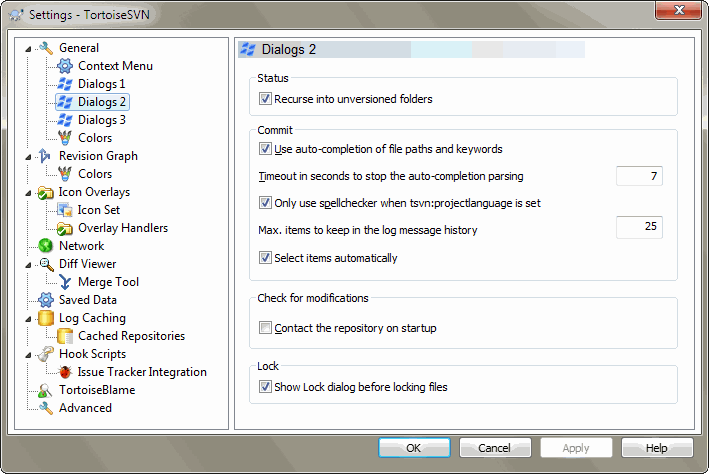
Task: Click the Context Menu gear icon
Action: pyautogui.click(x=65, y=66)
